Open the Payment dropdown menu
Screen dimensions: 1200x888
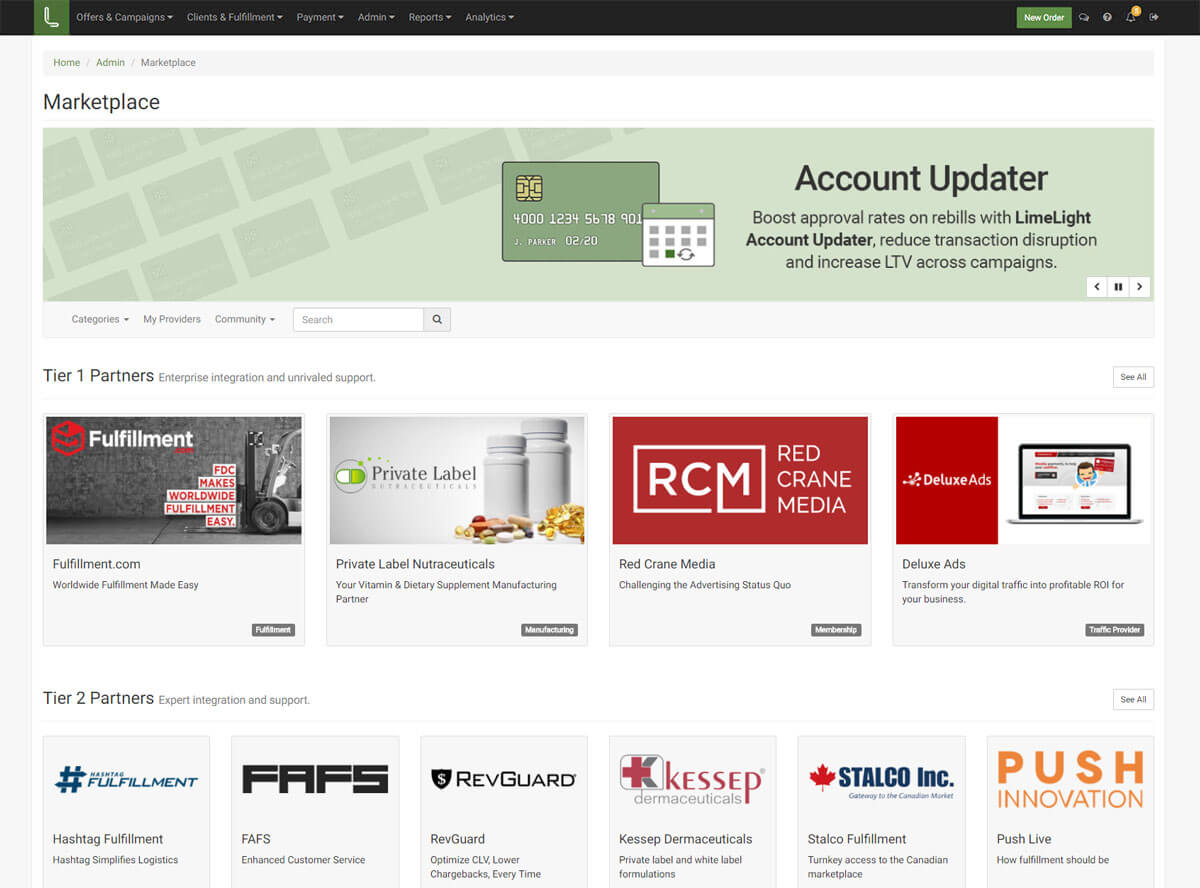(x=320, y=17)
